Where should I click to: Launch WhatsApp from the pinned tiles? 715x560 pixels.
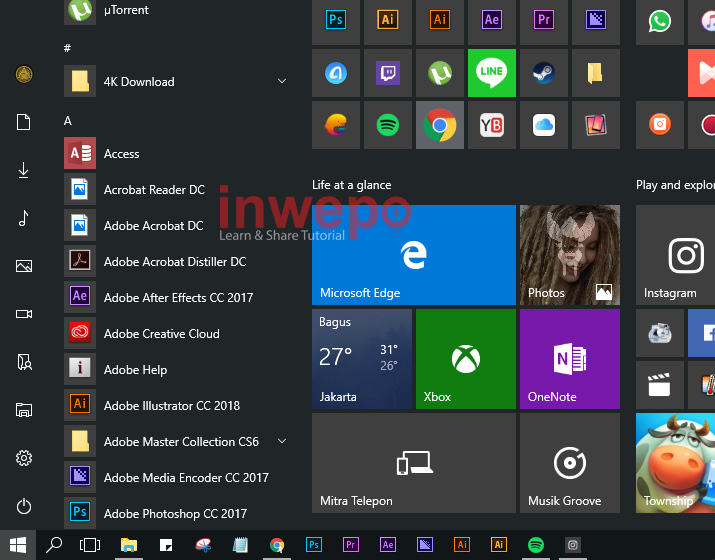click(x=660, y=21)
